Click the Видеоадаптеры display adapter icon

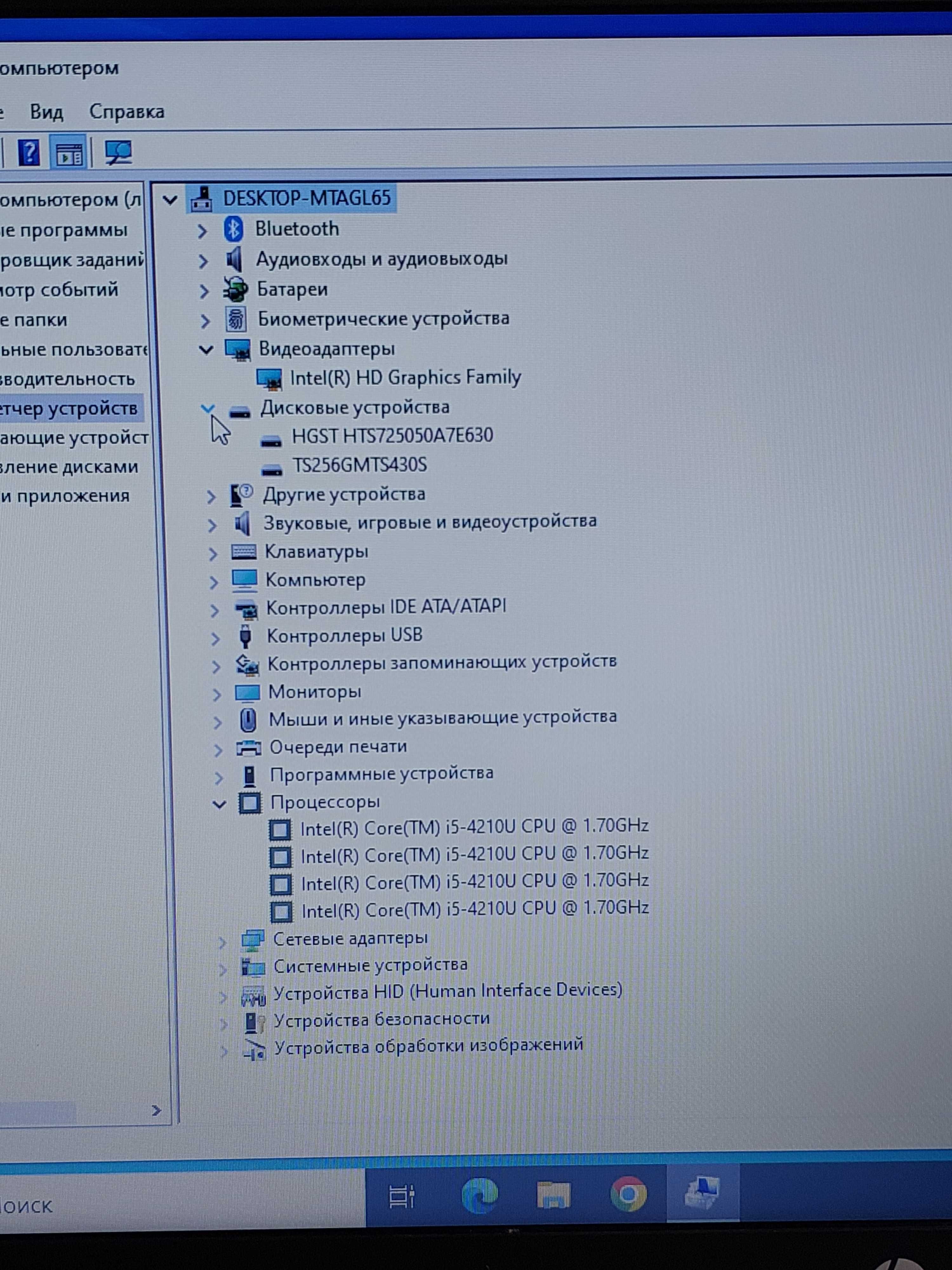click(238, 349)
